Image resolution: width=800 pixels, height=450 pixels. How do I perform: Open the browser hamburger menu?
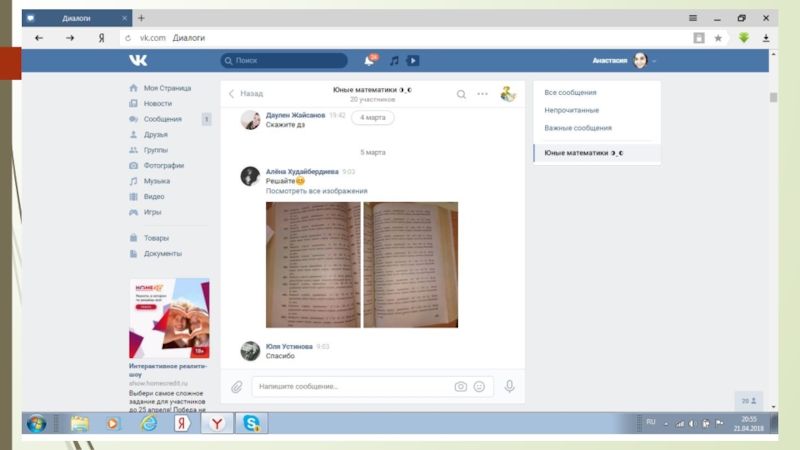tap(693, 18)
